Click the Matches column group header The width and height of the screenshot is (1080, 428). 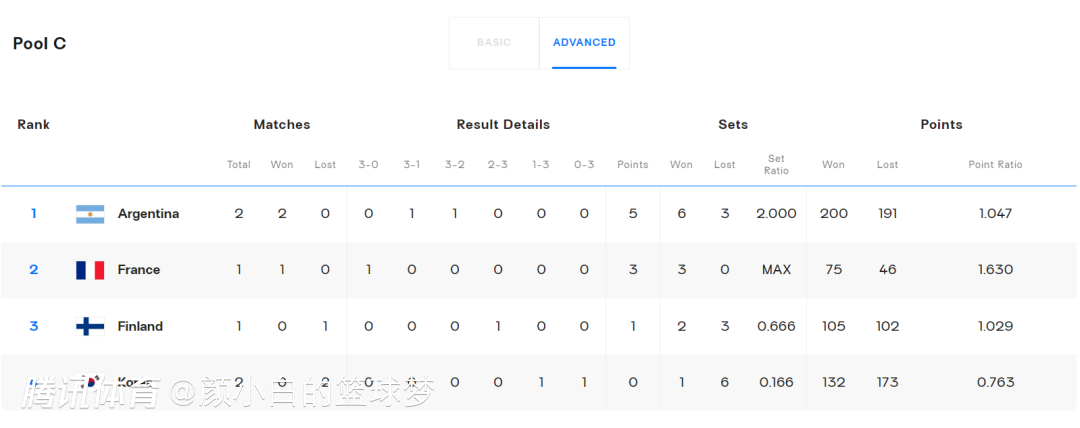[282, 125]
